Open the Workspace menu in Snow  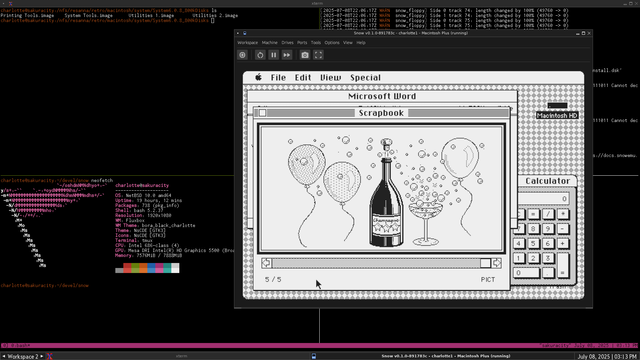point(247,42)
